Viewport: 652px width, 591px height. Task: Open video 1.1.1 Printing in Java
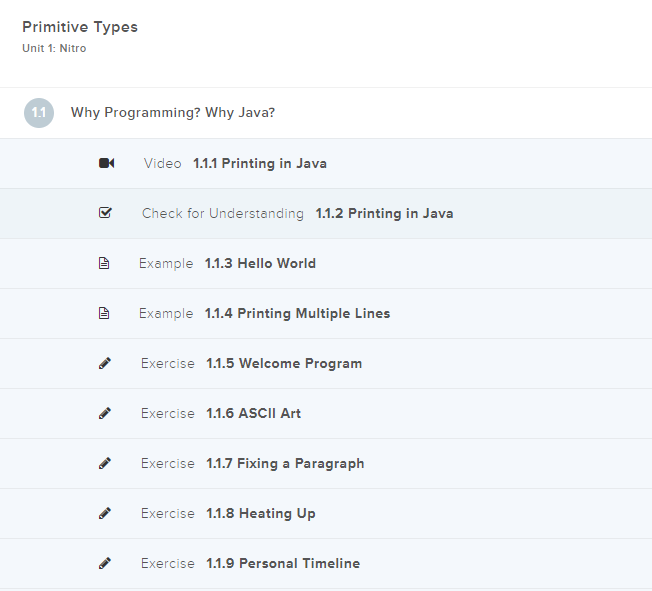[259, 163]
